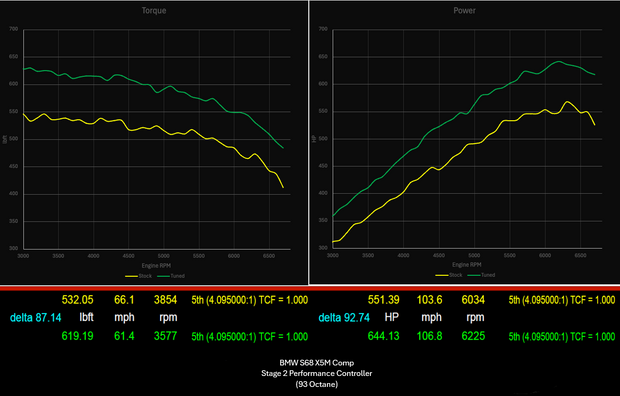Image resolution: width=620 pixels, height=396 pixels.
Task: Select Stock legend entry under Torque chart
Action: (x=138, y=276)
